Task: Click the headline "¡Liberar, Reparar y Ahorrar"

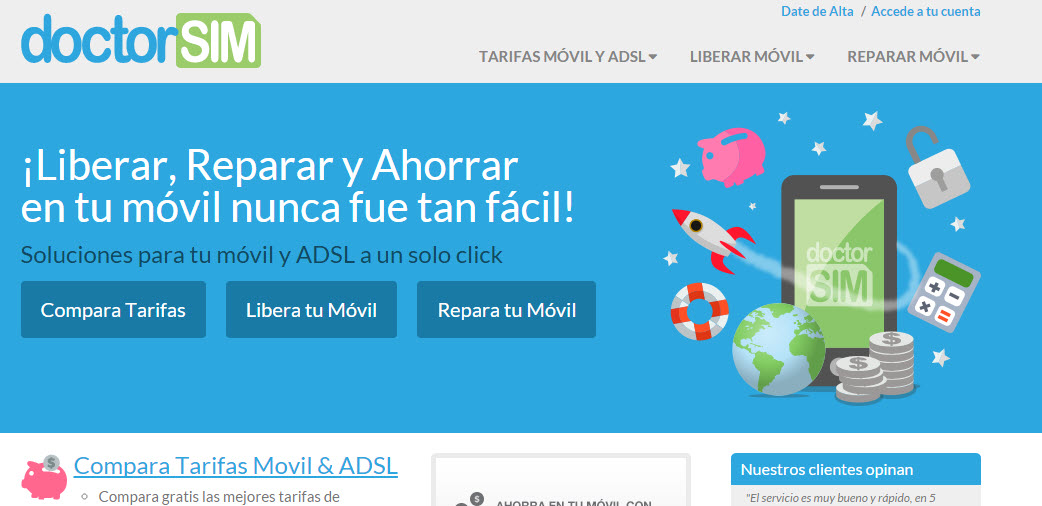Action: (270, 166)
